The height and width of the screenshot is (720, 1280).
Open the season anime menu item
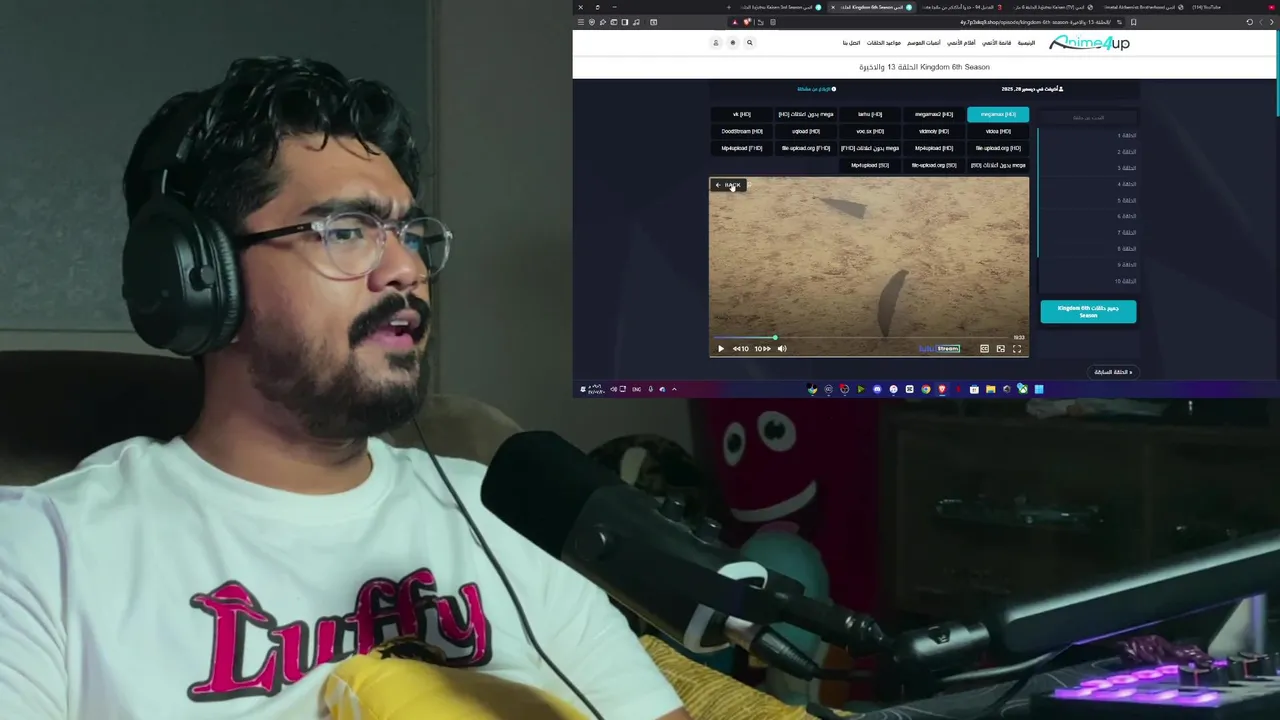(924, 43)
